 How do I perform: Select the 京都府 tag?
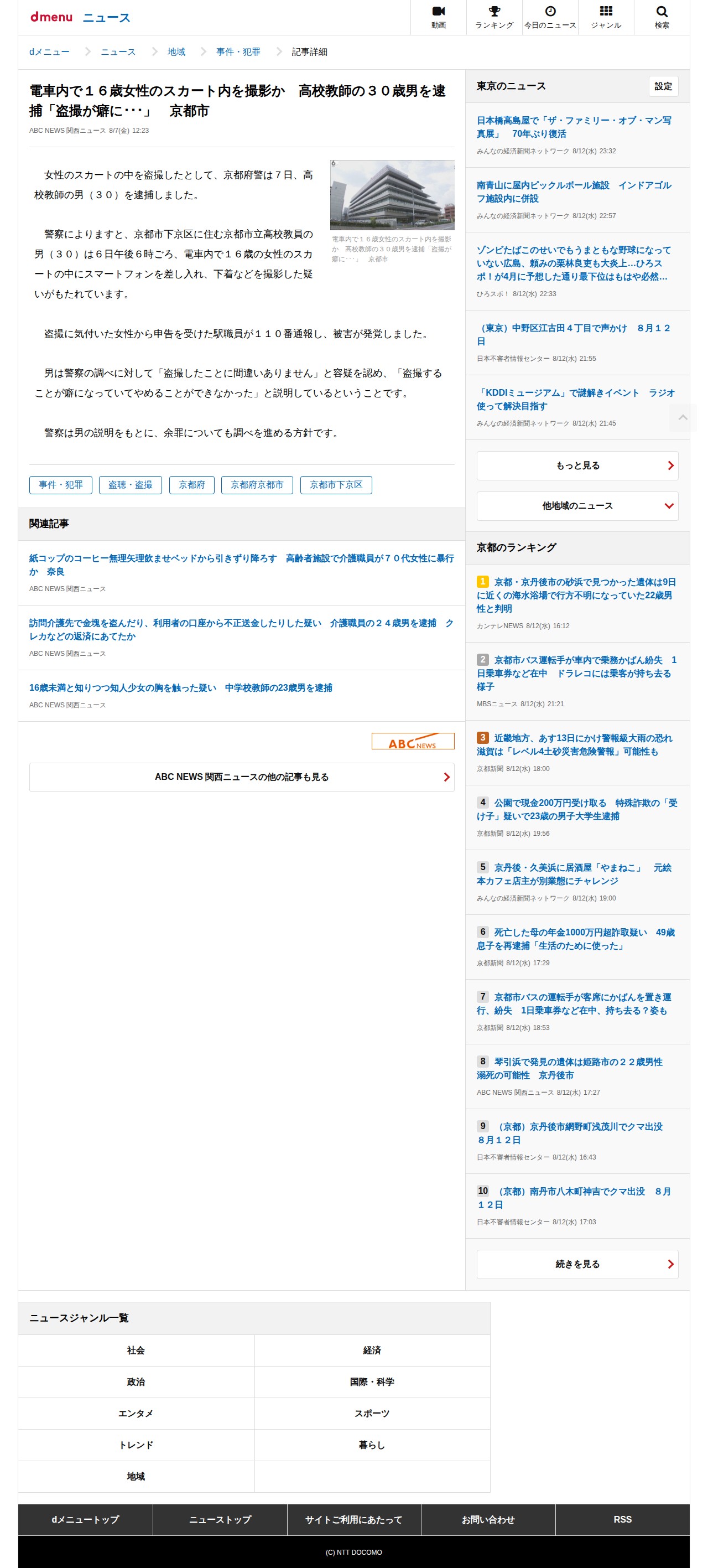tap(191, 484)
